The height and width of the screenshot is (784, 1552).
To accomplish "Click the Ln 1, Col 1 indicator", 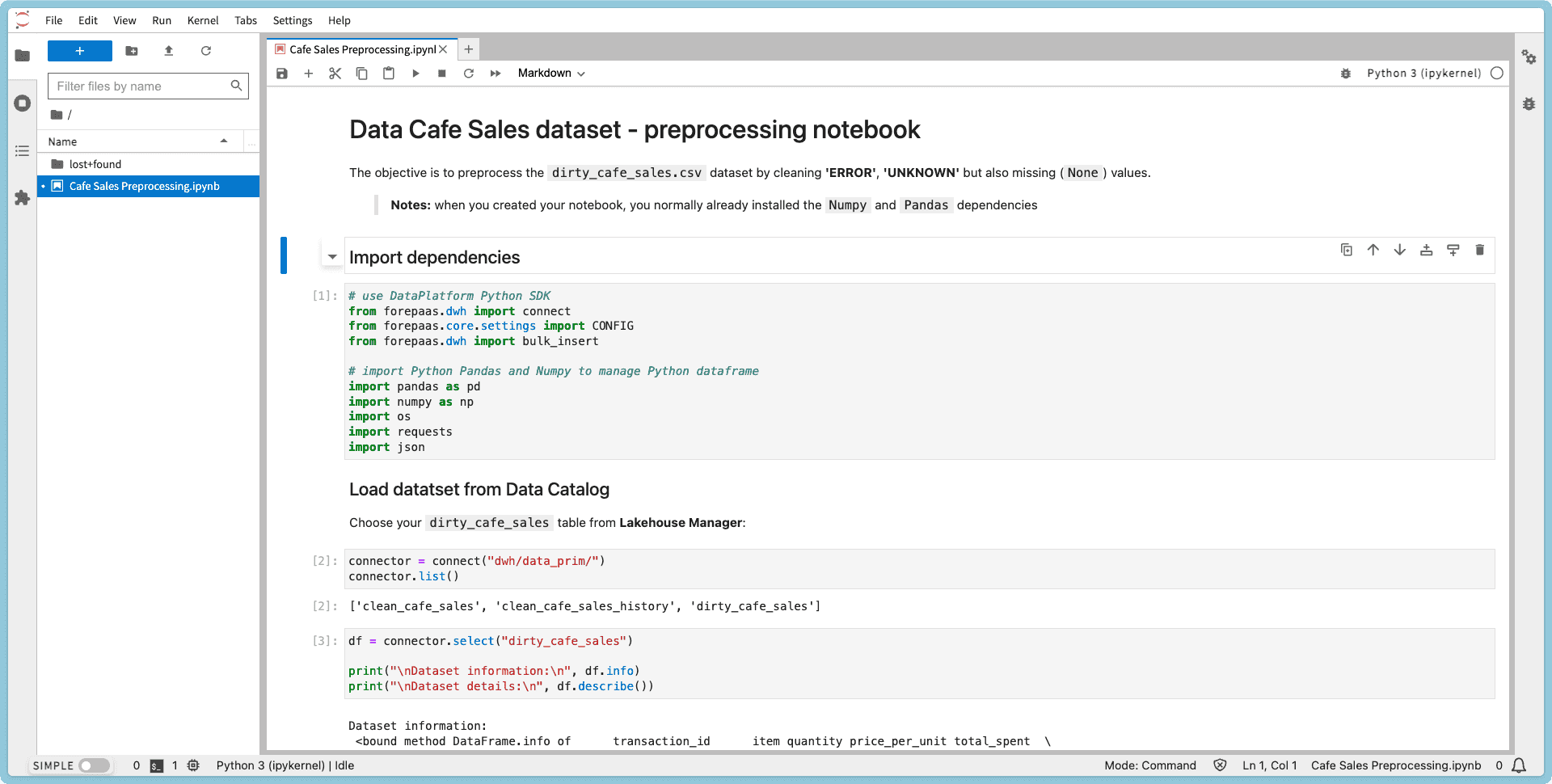I will pyautogui.click(x=1270, y=765).
